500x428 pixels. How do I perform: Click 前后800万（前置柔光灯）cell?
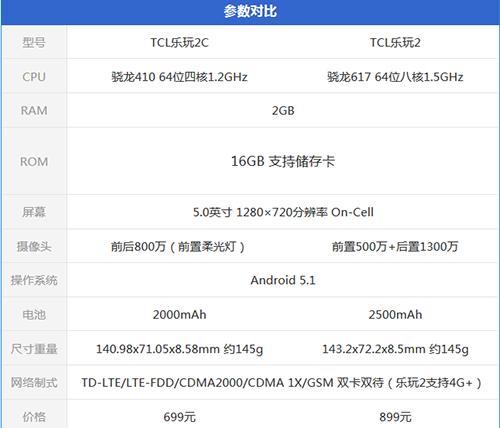tap(179, 247)
